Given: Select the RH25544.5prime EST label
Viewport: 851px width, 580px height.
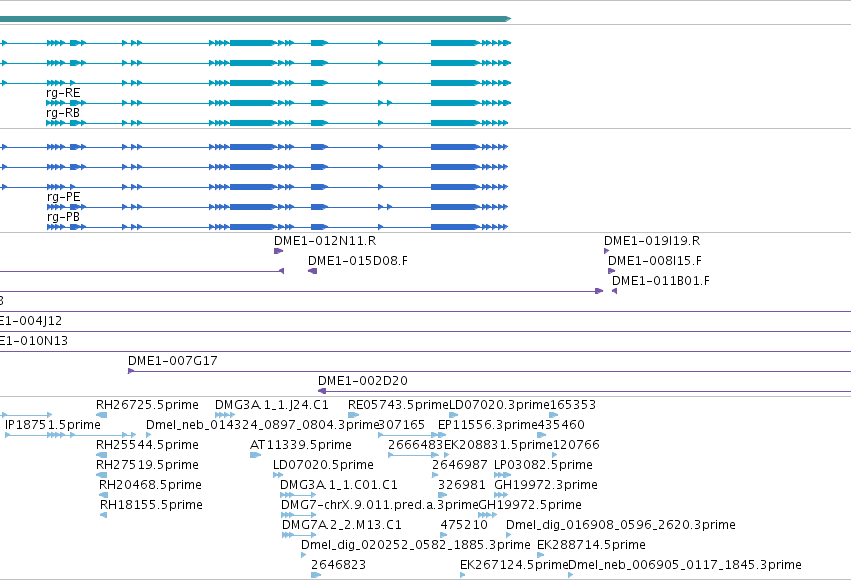Looking at the screenshot, I should pos(147,445).
